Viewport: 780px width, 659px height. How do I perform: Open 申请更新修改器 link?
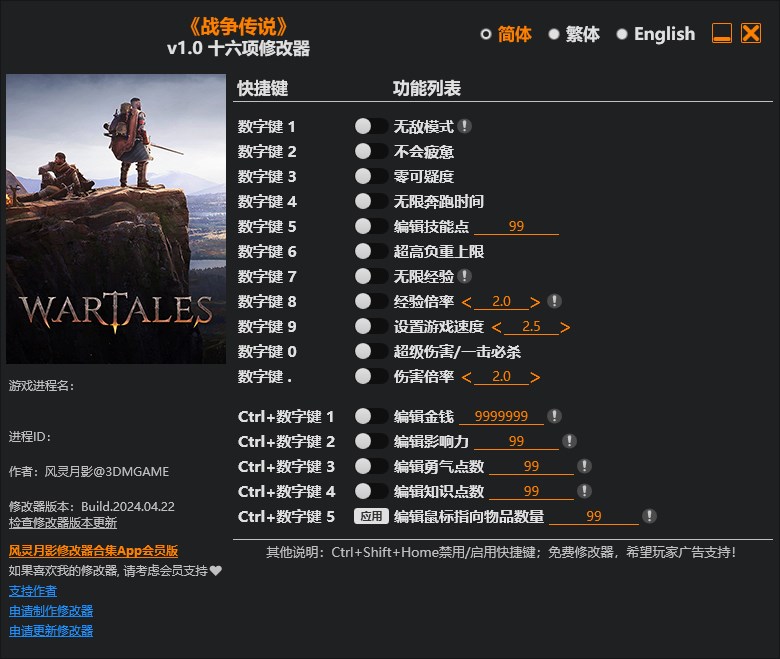pos(51,631)
